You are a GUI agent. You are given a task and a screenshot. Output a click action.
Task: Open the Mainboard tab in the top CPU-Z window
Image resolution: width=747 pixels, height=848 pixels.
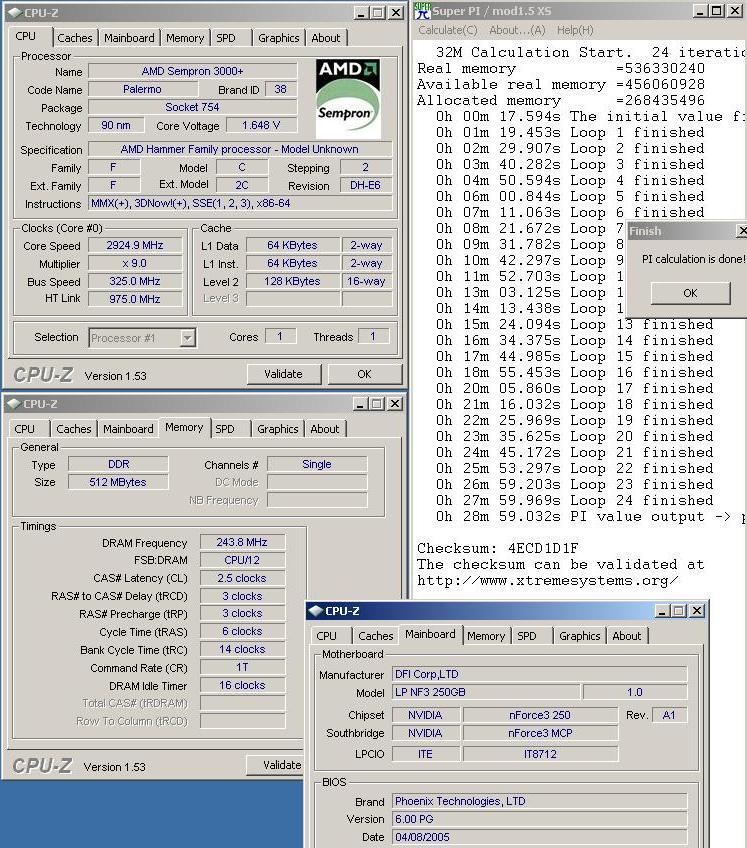point(129,38)
